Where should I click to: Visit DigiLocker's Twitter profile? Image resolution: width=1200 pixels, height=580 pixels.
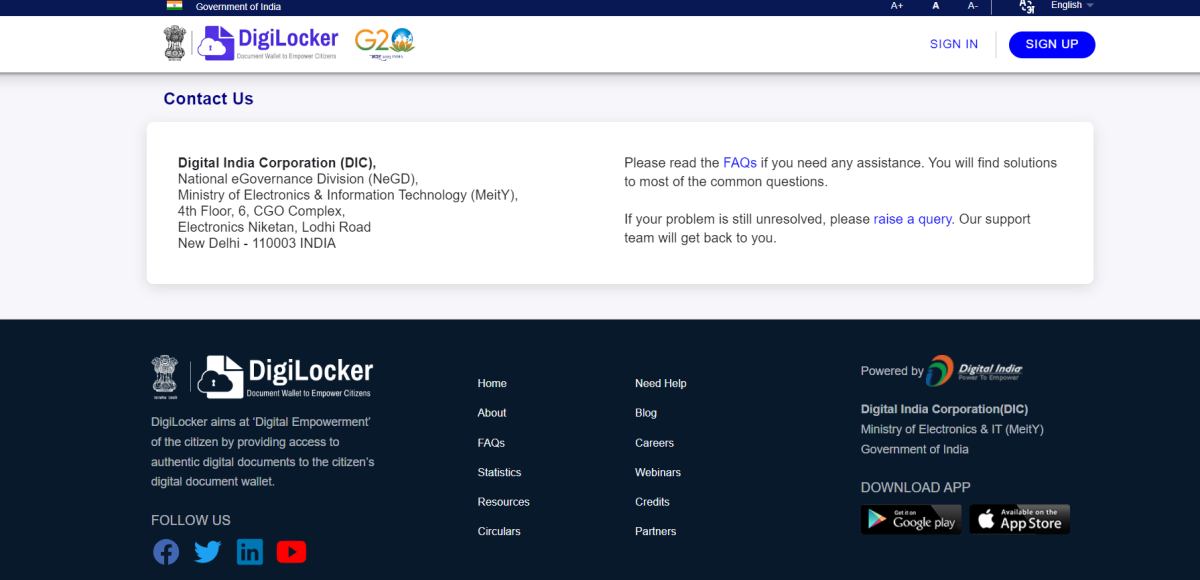[x=207, y=551]
